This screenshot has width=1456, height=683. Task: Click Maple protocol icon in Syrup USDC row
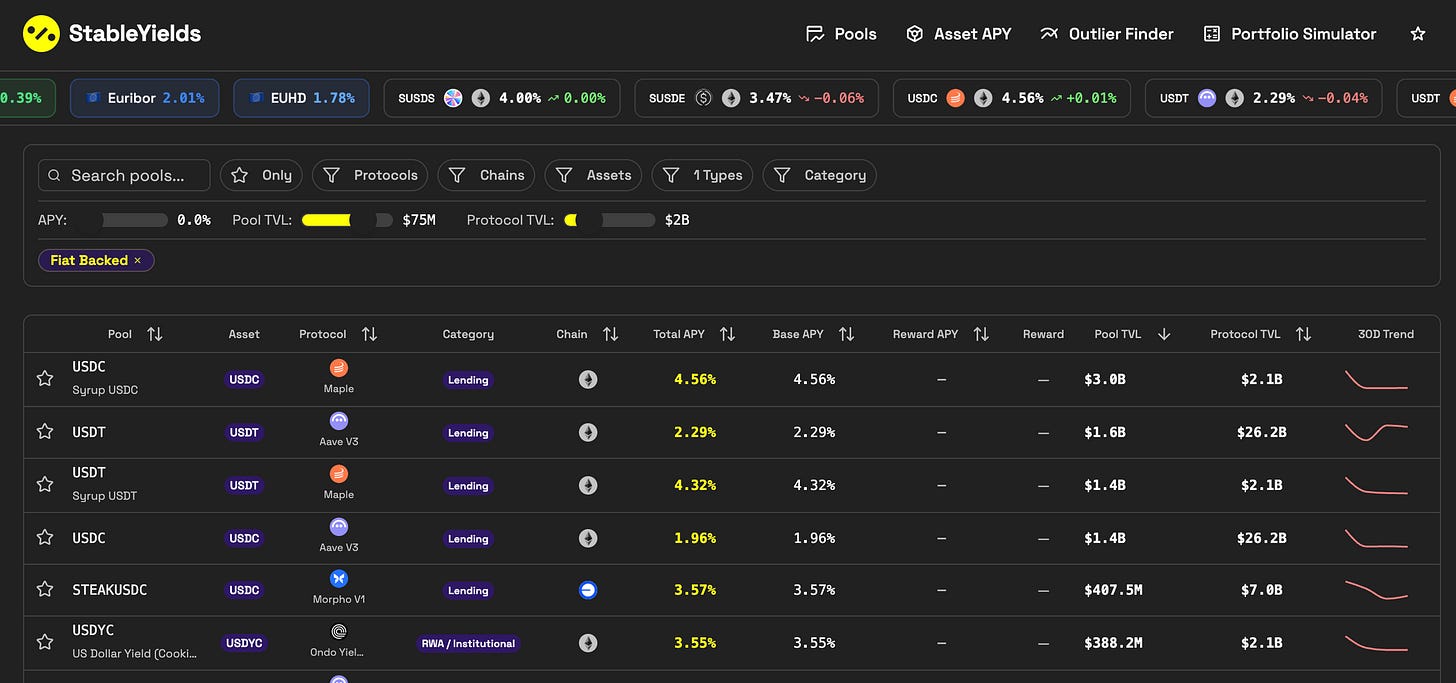tap(339, 368)
